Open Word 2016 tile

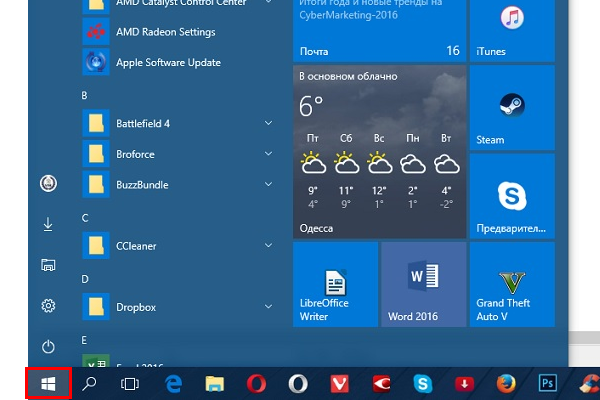click(x=424, y=284)
